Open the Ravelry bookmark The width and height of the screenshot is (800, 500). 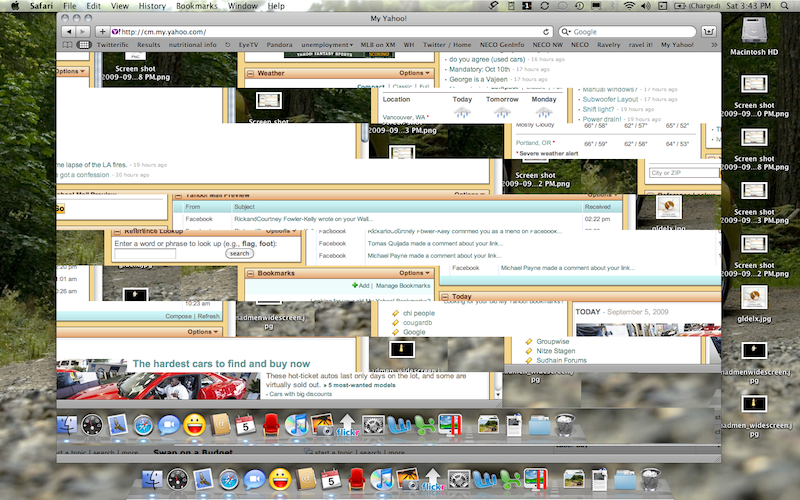609,45
